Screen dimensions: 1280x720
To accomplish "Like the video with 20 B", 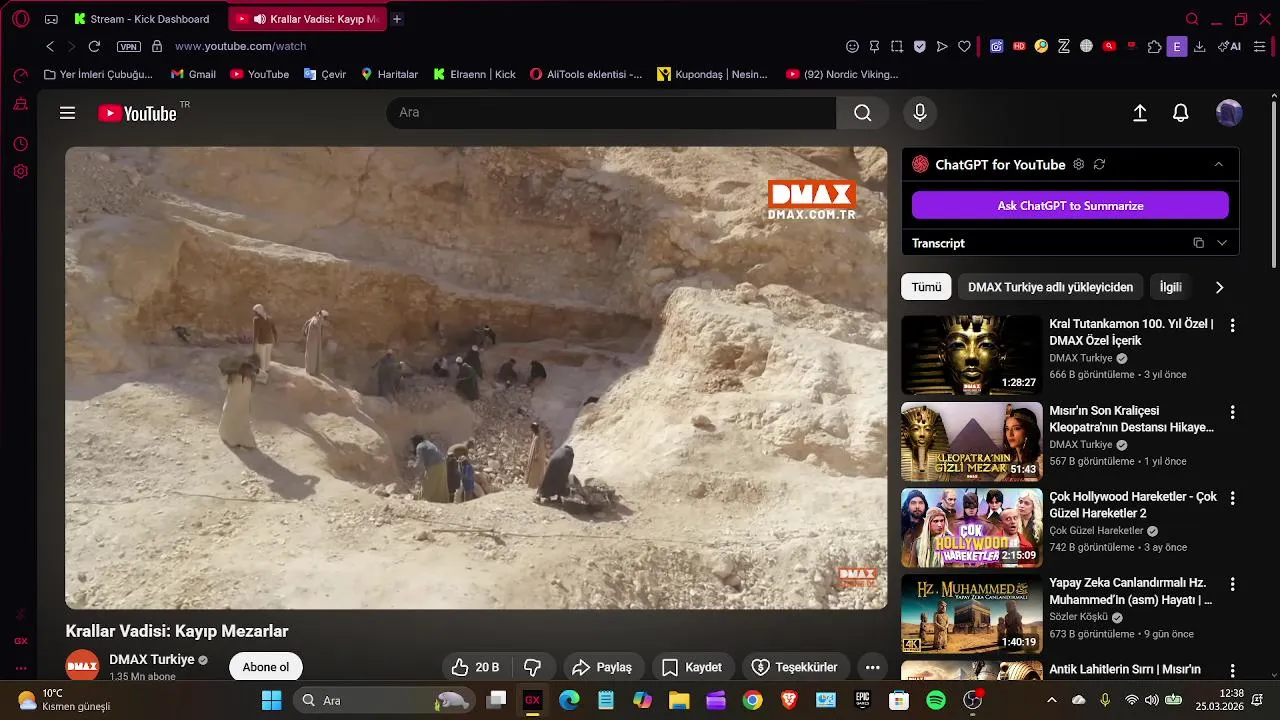I will [475, 667].
